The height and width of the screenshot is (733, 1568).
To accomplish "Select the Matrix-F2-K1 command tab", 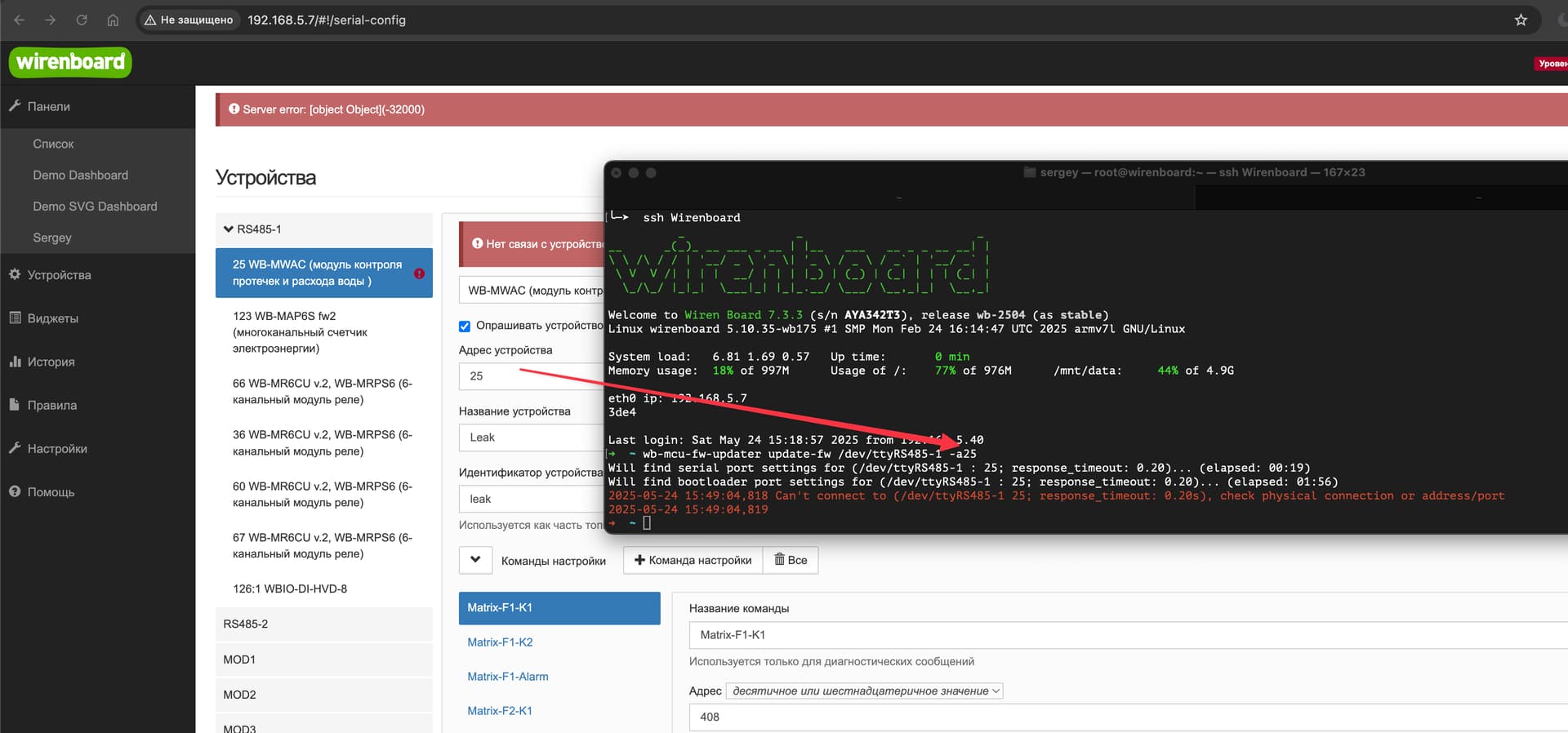I will pyautogui.click(x=500, y=711).
